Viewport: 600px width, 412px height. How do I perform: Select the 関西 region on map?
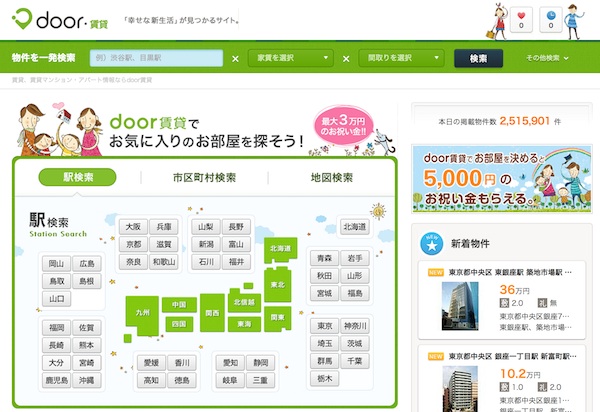(211, 312)
